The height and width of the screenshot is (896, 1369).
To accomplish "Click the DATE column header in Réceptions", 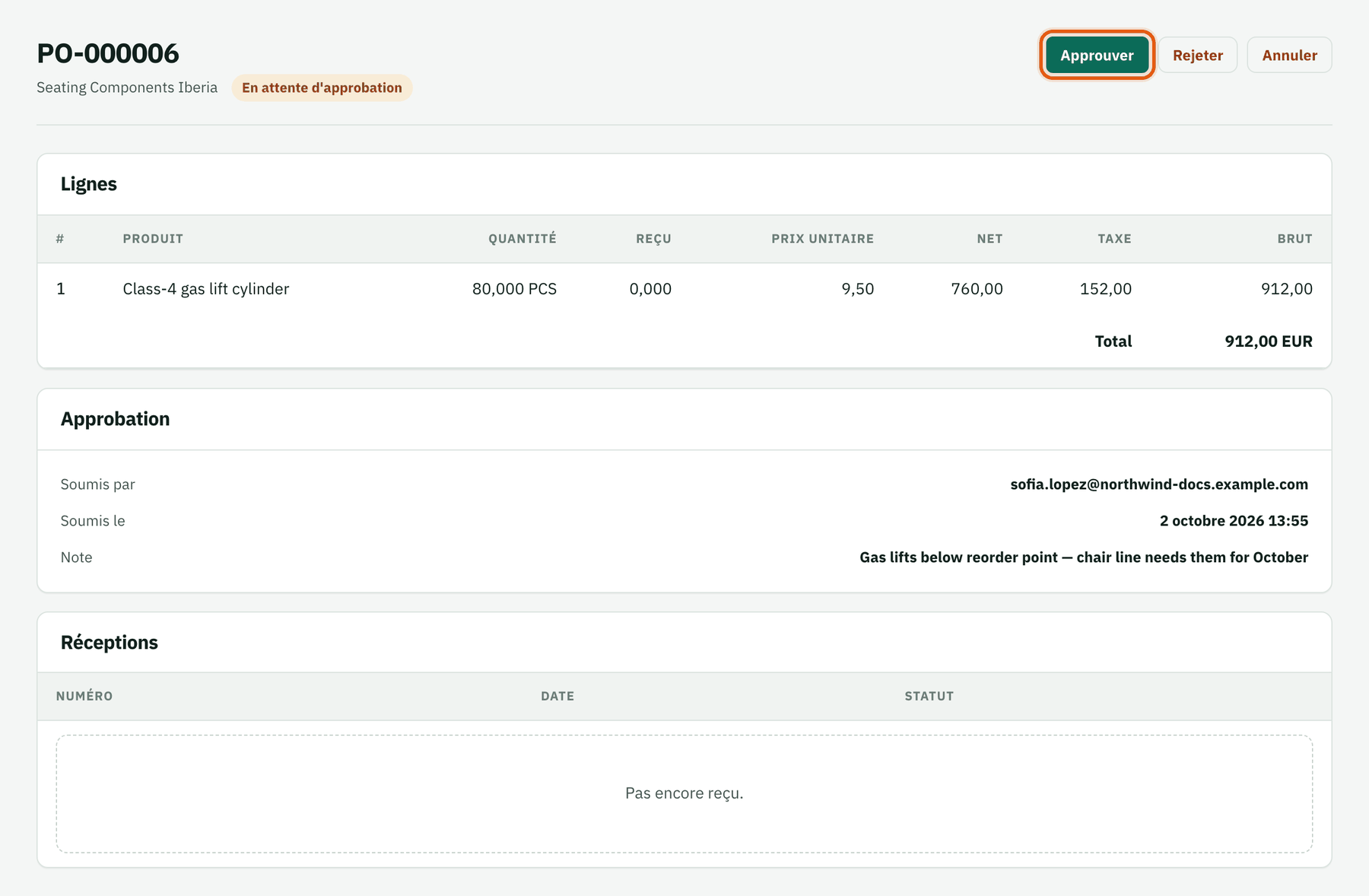I will click(557, 696).
